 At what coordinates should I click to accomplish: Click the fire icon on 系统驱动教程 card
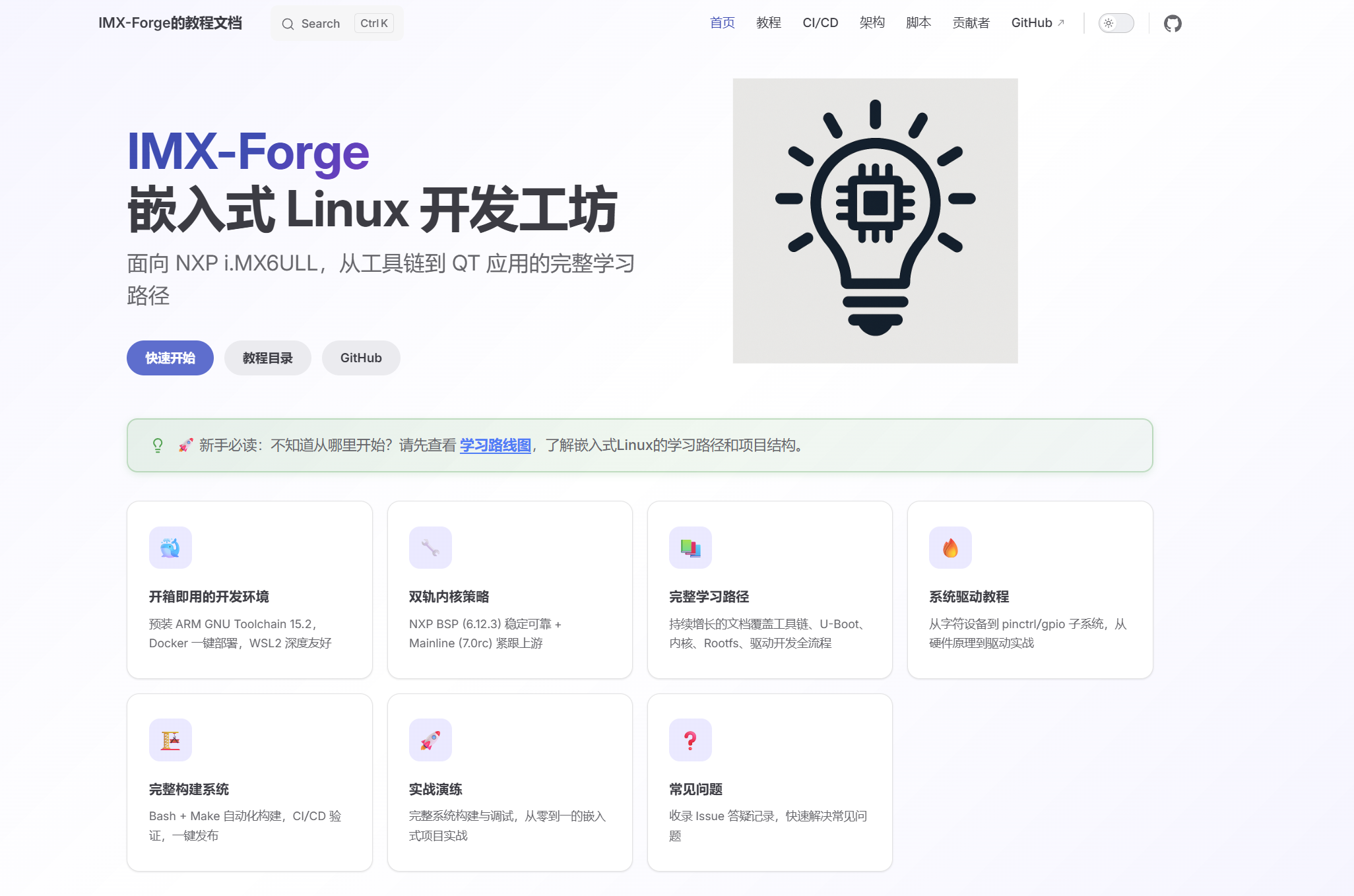pyautogui.click(x=950, y=548)
